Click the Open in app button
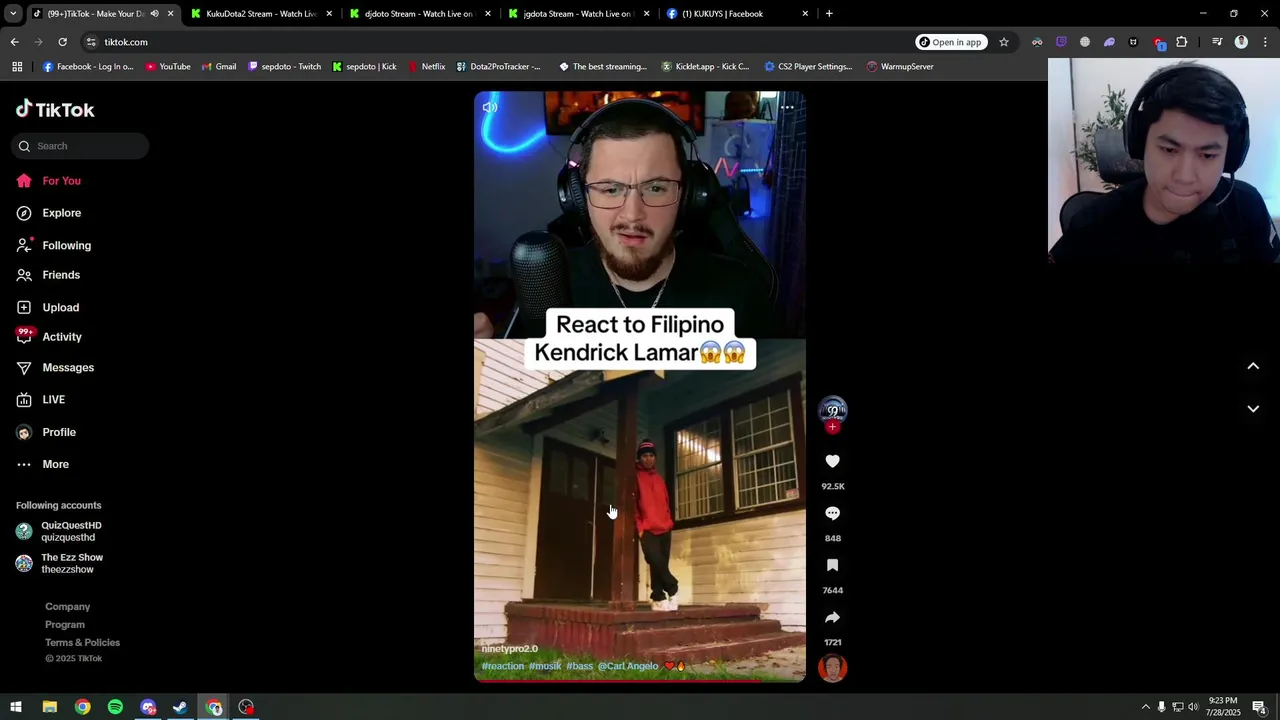This screenshot has height=720, width=1280. 951,42
